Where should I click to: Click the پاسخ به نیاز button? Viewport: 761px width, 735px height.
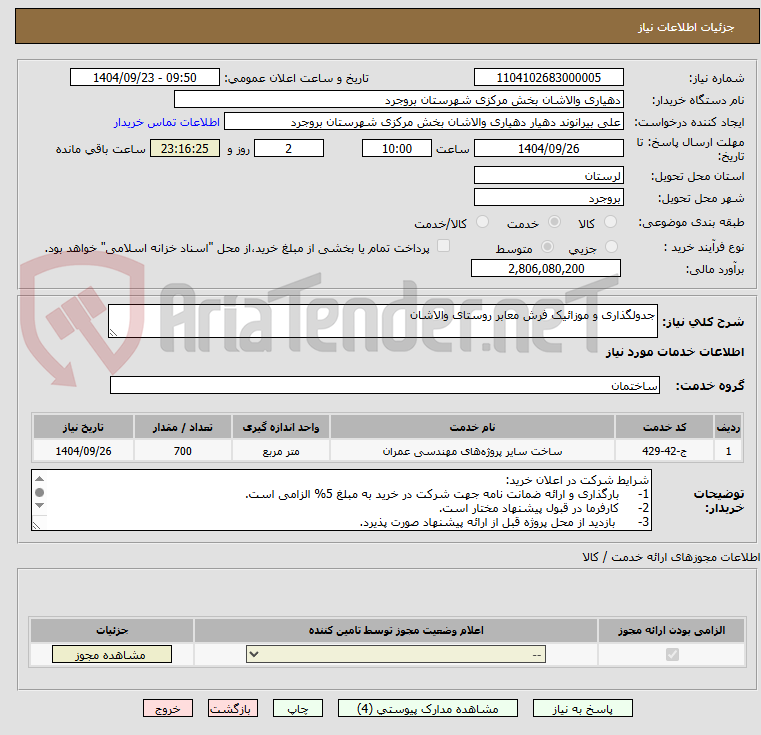click(582, 709)
